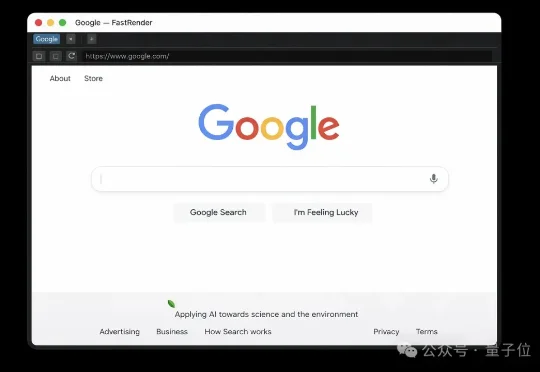Open the Advertising footer link
The width and height of the screenshot is (540, 372).
120,332
